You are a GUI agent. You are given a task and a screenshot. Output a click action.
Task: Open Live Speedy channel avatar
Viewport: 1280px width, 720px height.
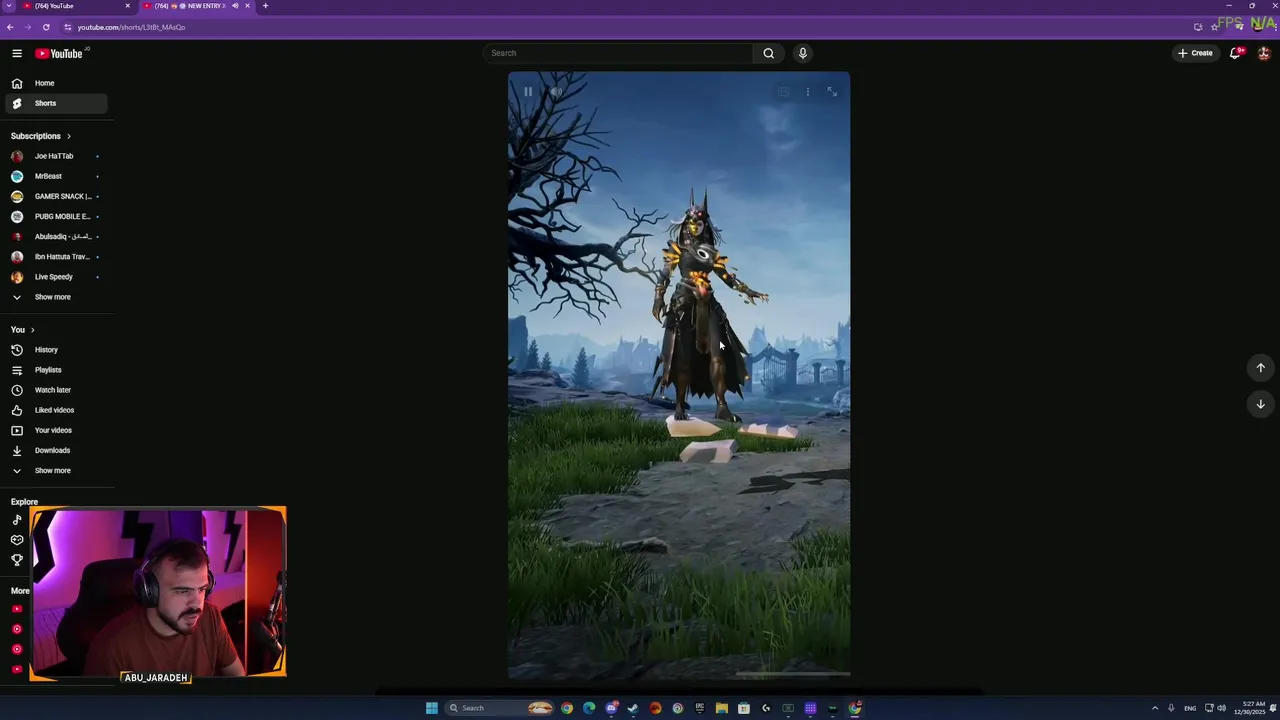coord(17,277)
